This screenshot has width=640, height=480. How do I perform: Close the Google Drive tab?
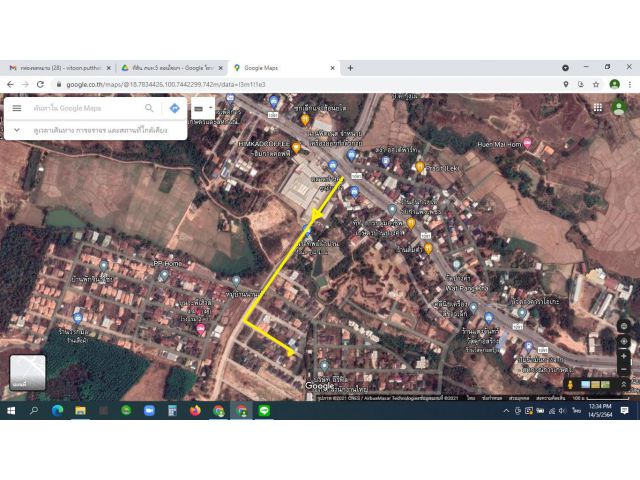point(221,68)
